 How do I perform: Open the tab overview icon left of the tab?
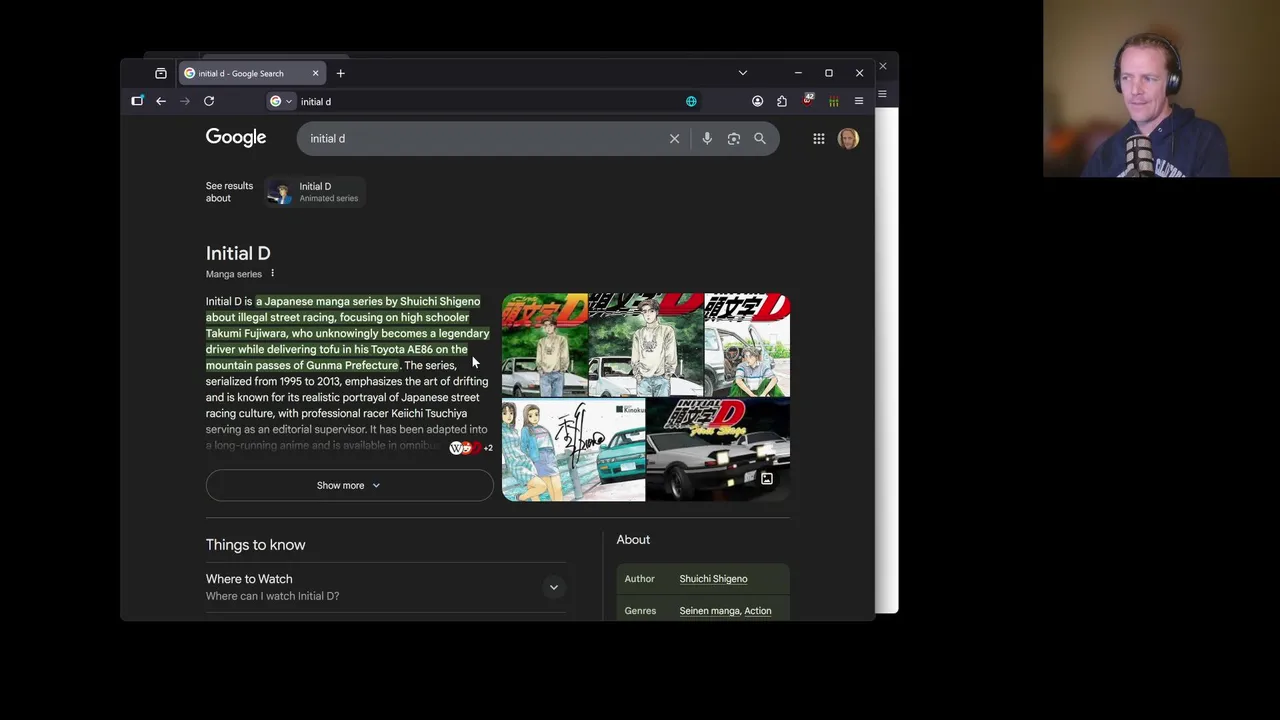pos(161,73)
